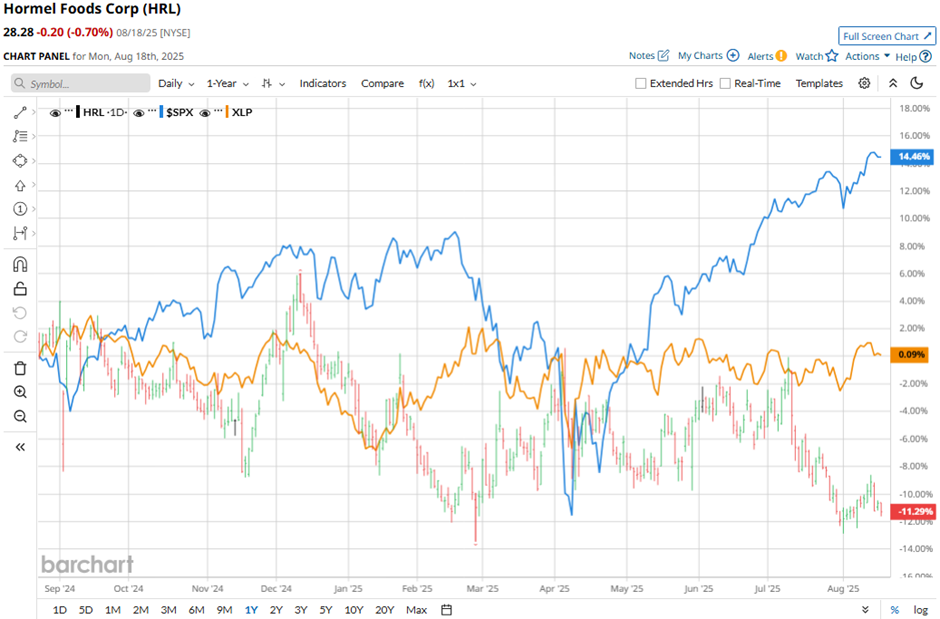Enable the Real-Time checkbox
Image resolution: width=940 pixels, height=619 pixels.
point(725,83)
